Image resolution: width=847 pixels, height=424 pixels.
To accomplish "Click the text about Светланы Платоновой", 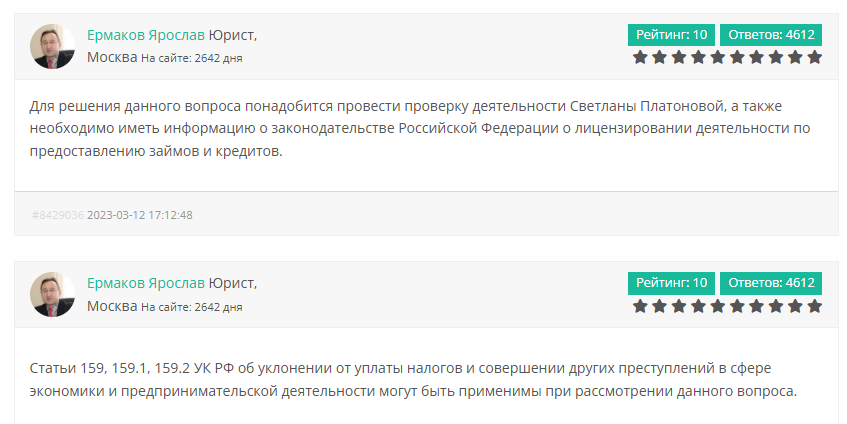I will [420, 129].
